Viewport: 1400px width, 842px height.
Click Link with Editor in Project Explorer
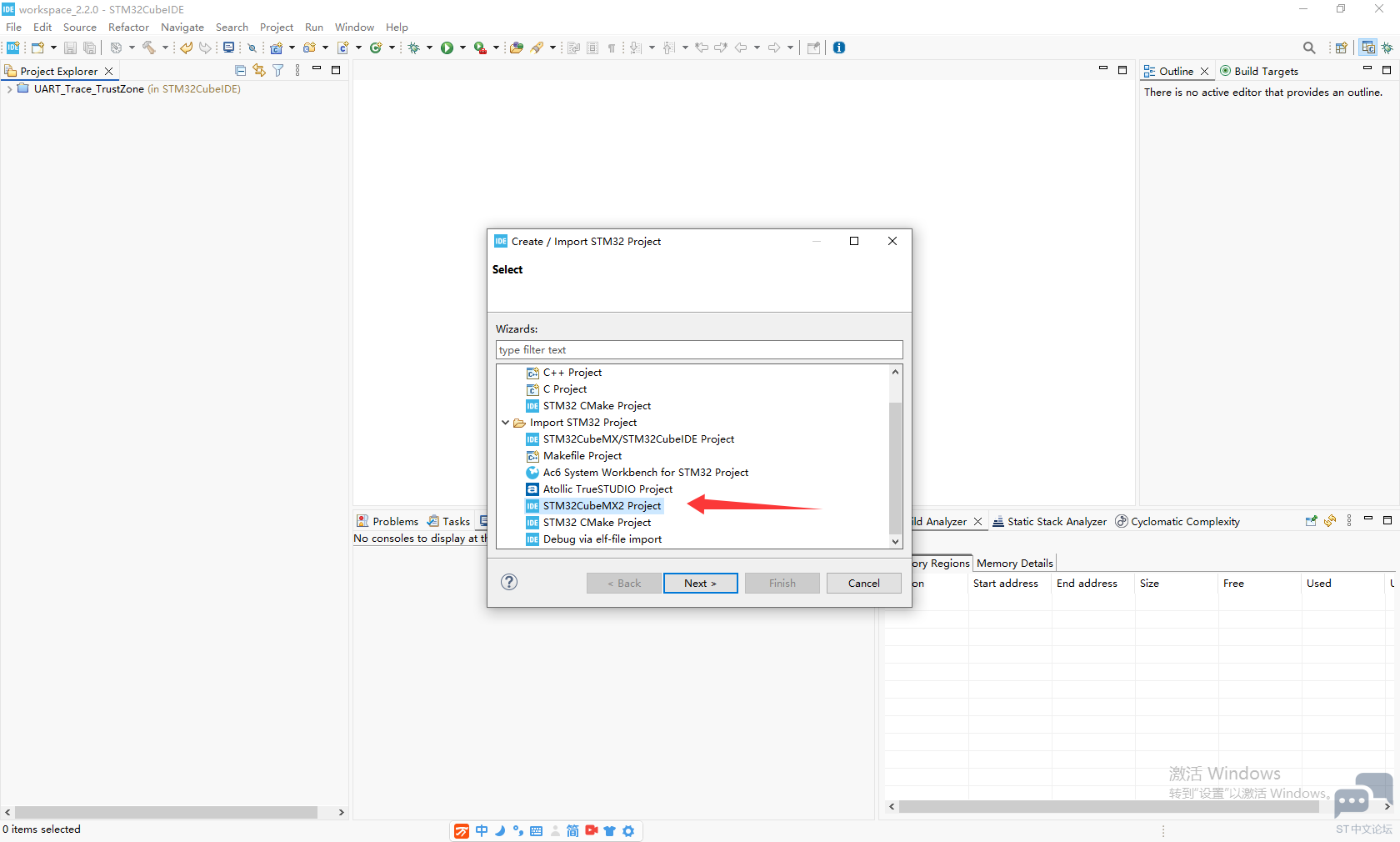[259, 71]
